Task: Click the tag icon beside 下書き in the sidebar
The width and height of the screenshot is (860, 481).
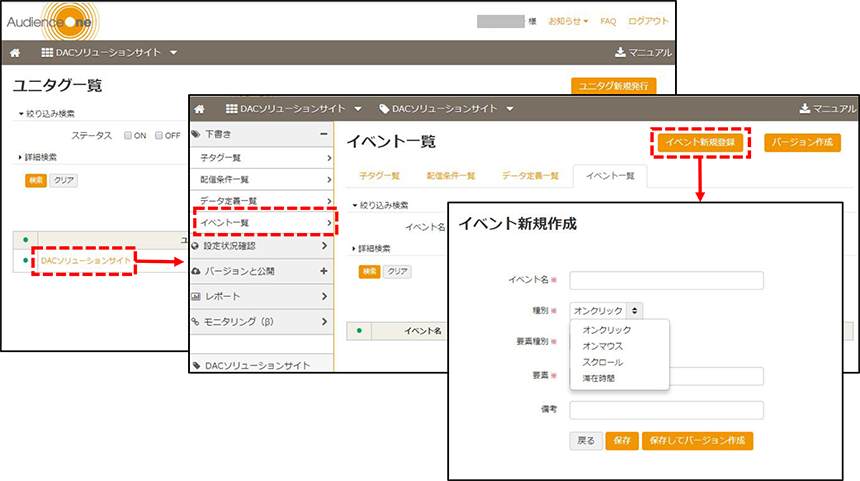Action: (196, 134)
